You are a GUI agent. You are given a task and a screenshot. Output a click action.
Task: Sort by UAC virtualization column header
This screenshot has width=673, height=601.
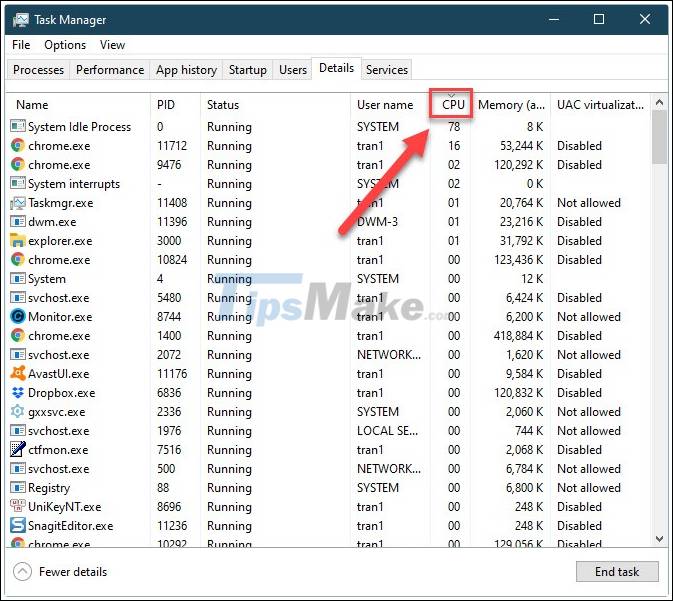[600, 105]
